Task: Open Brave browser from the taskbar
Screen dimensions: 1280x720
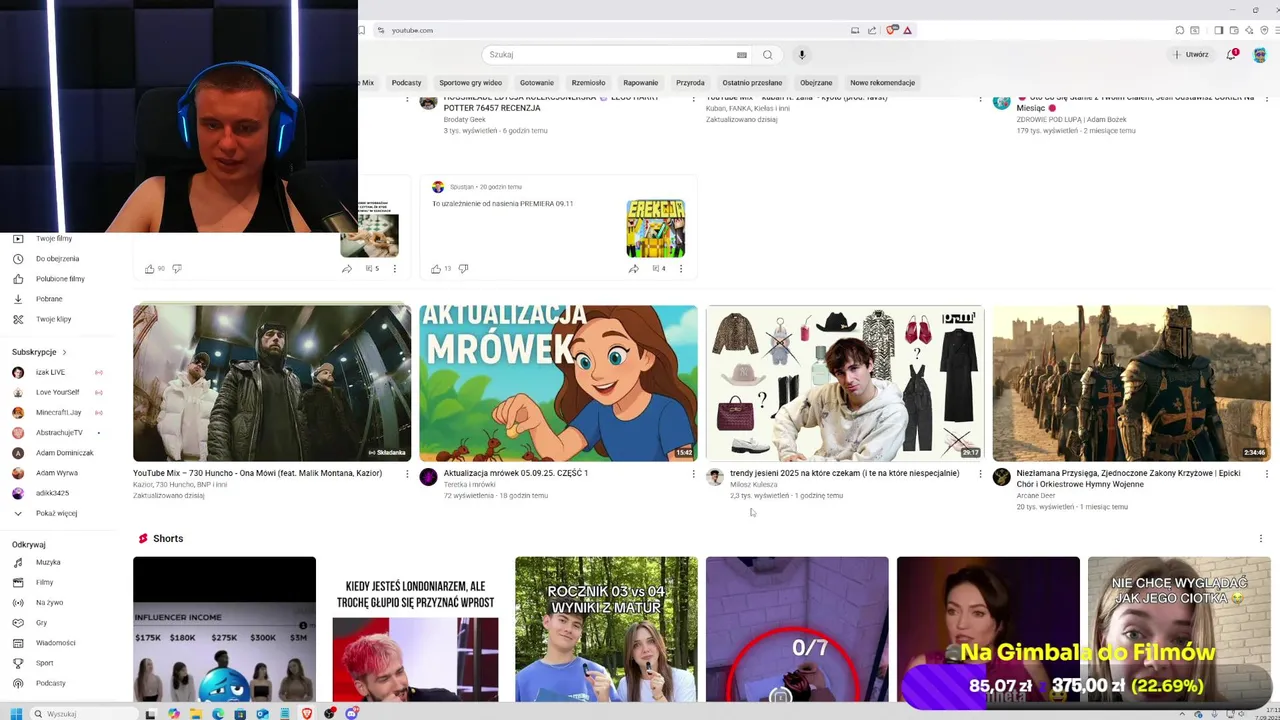Action: tap(307, 713)
